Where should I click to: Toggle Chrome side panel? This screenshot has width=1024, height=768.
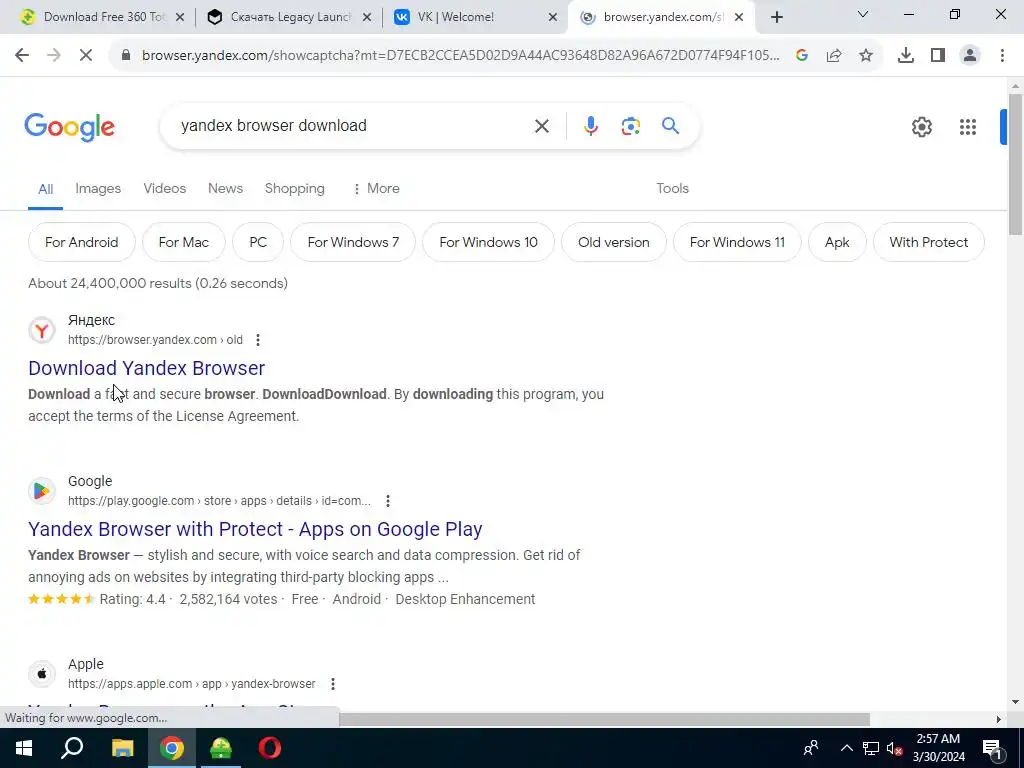tap(938, 56)
